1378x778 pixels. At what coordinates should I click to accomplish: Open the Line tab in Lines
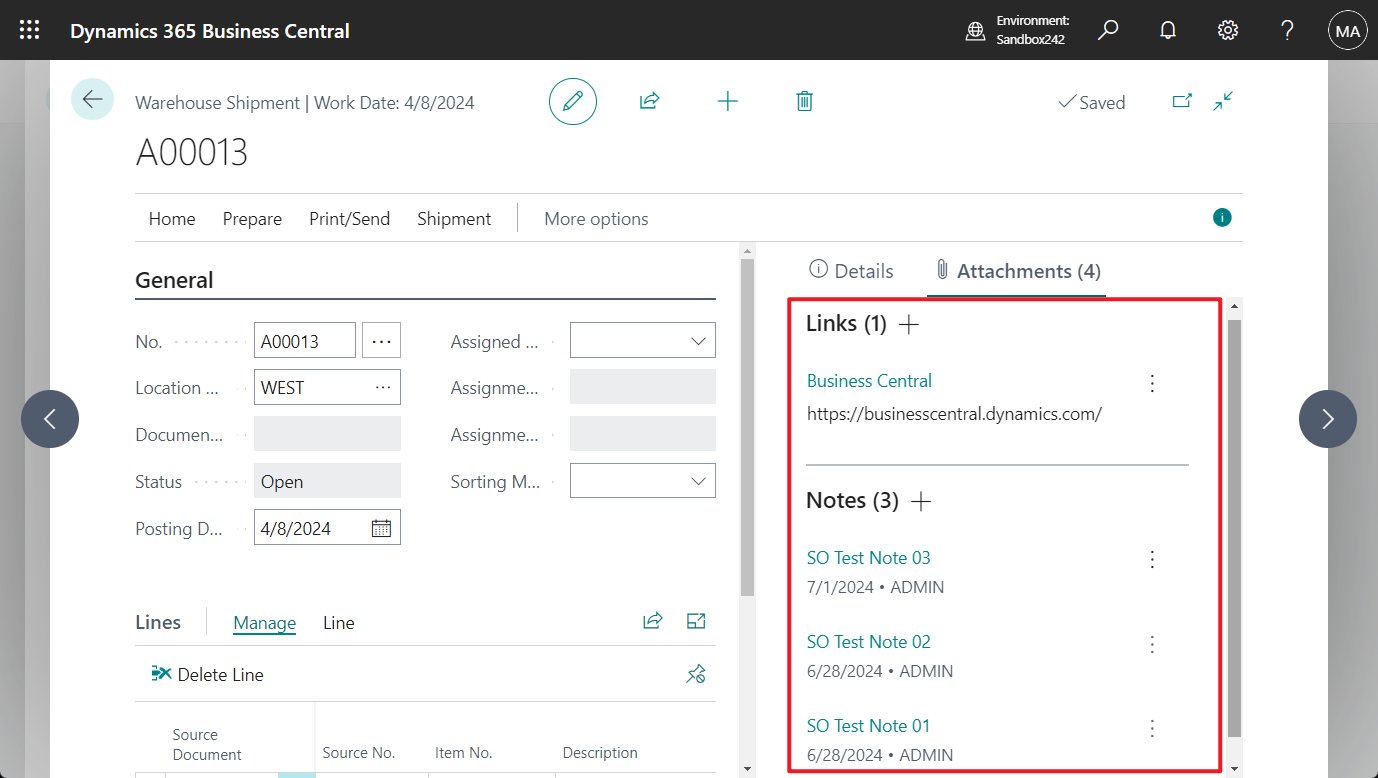pyautogui.click(x=339, y=623)
